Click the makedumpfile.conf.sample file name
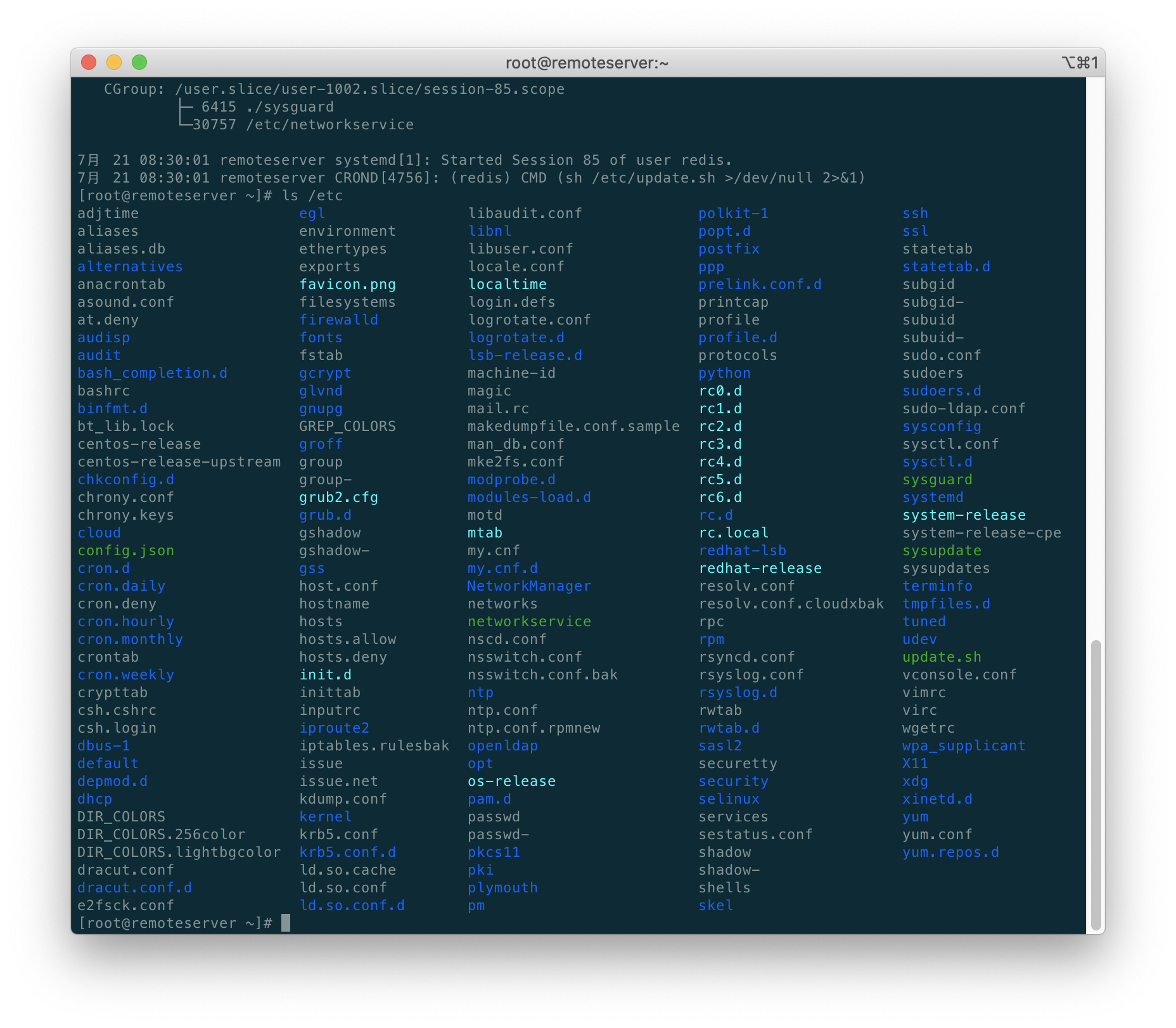Image resolution: width=1176 pixels, height=1028 pixels. point(573,427)
